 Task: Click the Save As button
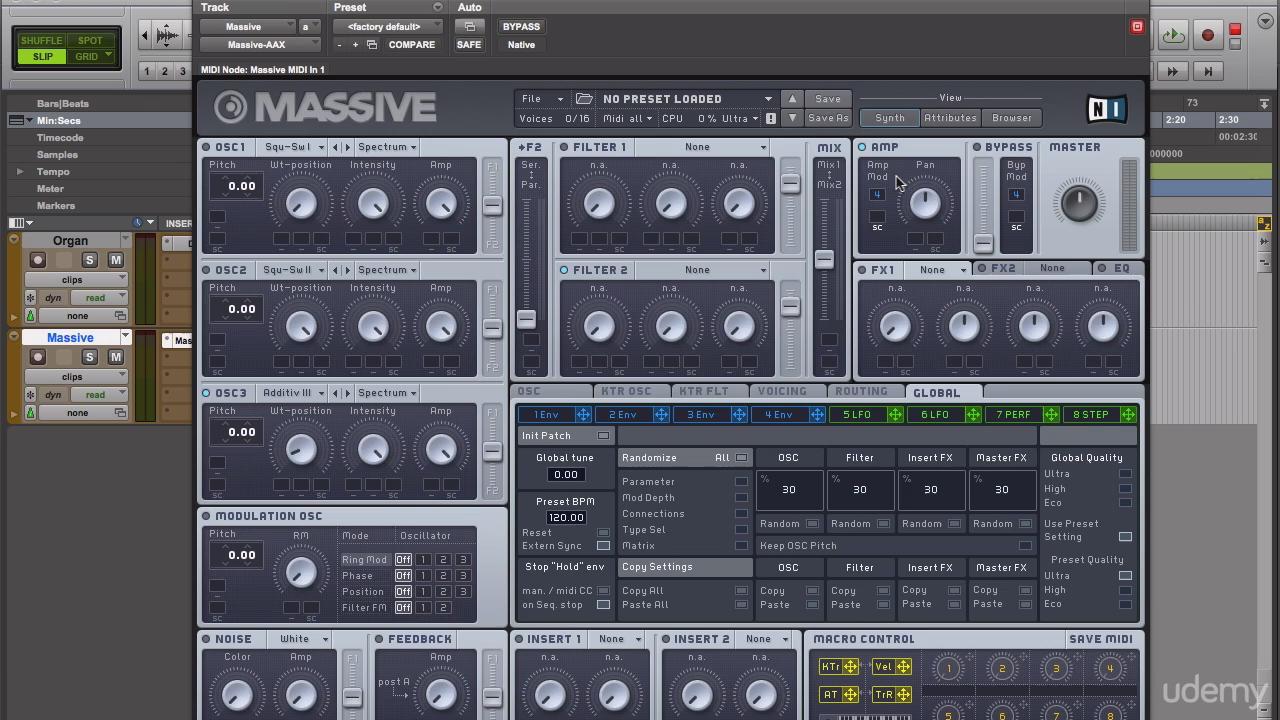point(827,118)
